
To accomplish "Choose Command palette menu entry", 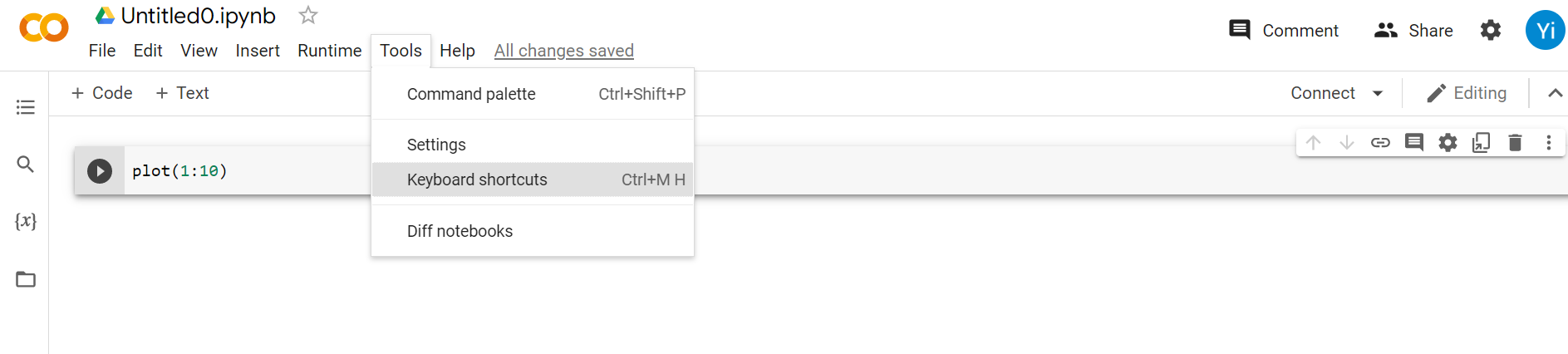I will (471, 94).
